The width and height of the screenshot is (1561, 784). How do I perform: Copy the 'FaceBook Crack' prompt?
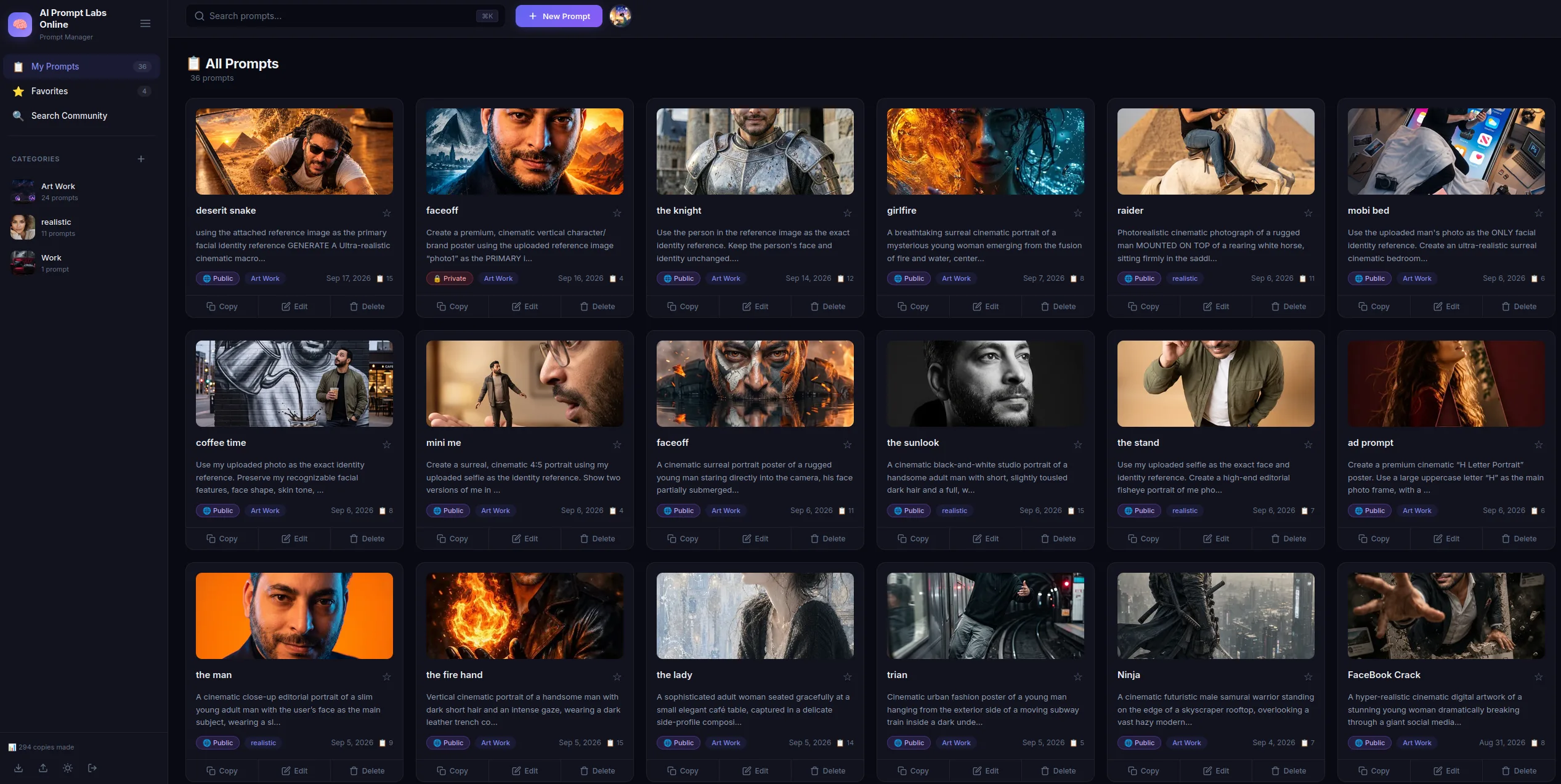coord(1374,771)
